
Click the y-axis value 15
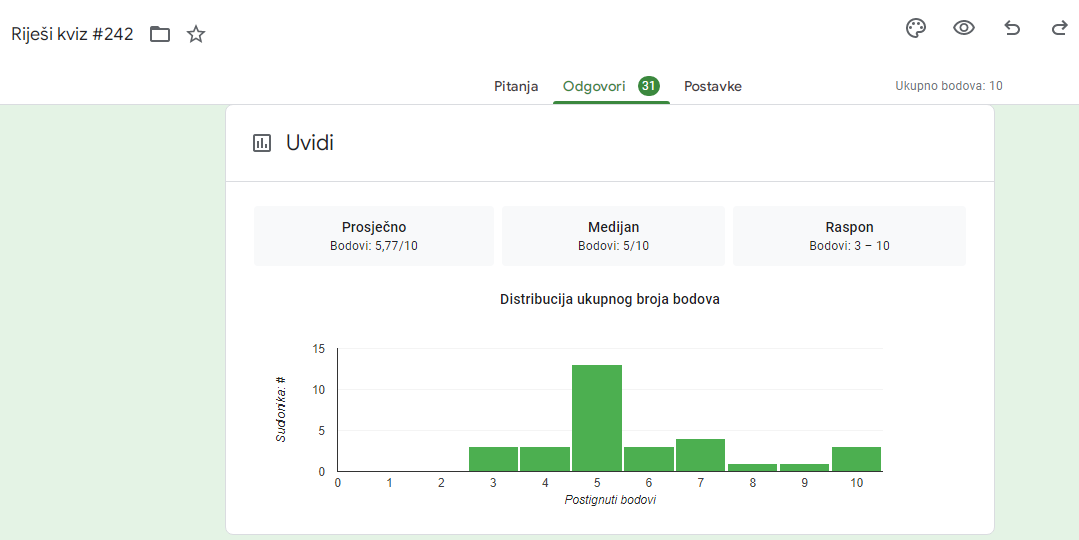pyautogui.click(x=318, y=349)
